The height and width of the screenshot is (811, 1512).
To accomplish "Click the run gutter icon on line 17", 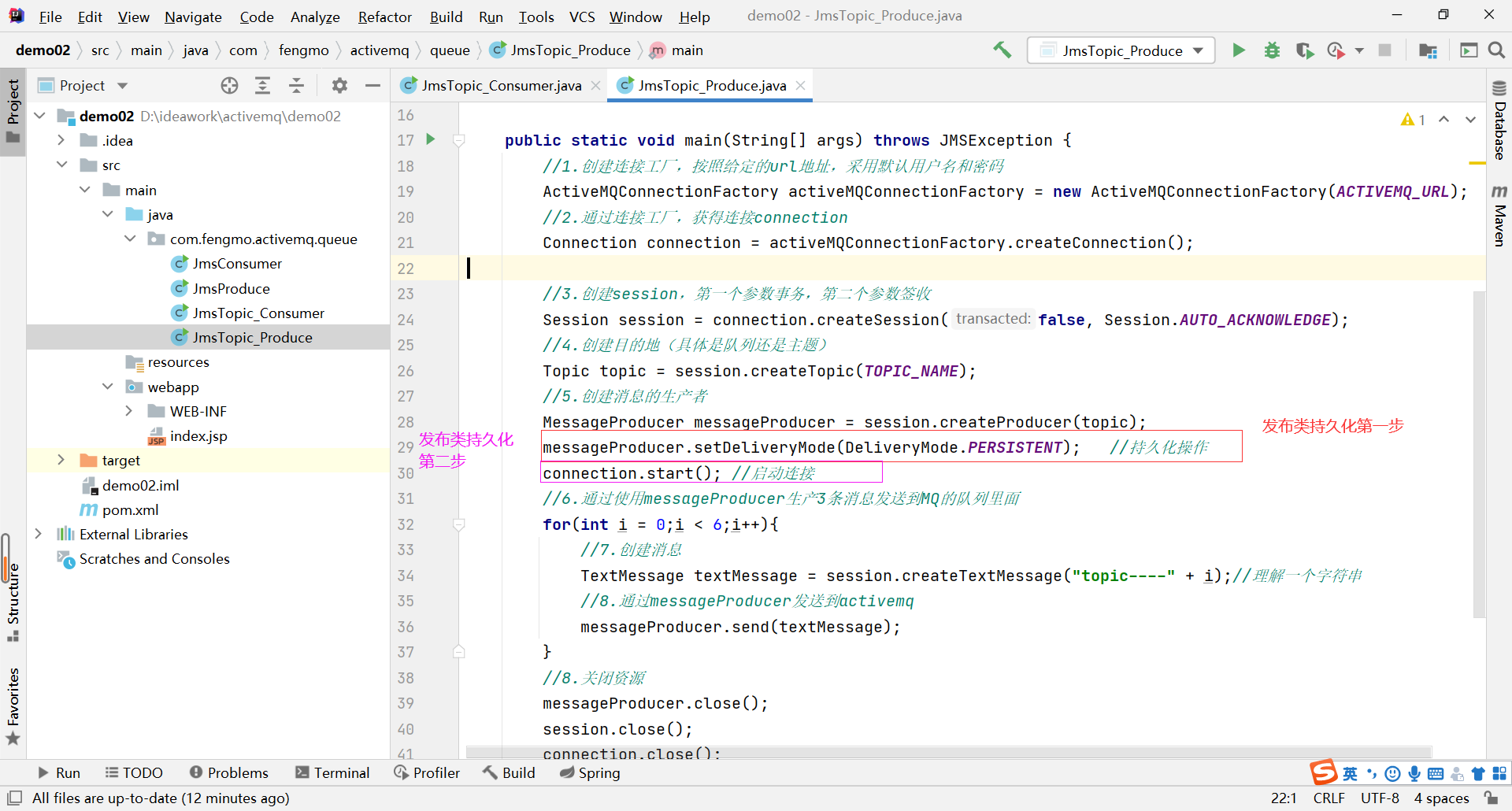I will click(x=431, y=139).
